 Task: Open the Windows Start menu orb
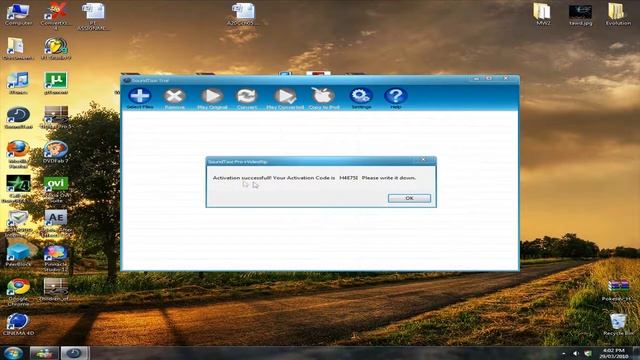click(13, 353)
